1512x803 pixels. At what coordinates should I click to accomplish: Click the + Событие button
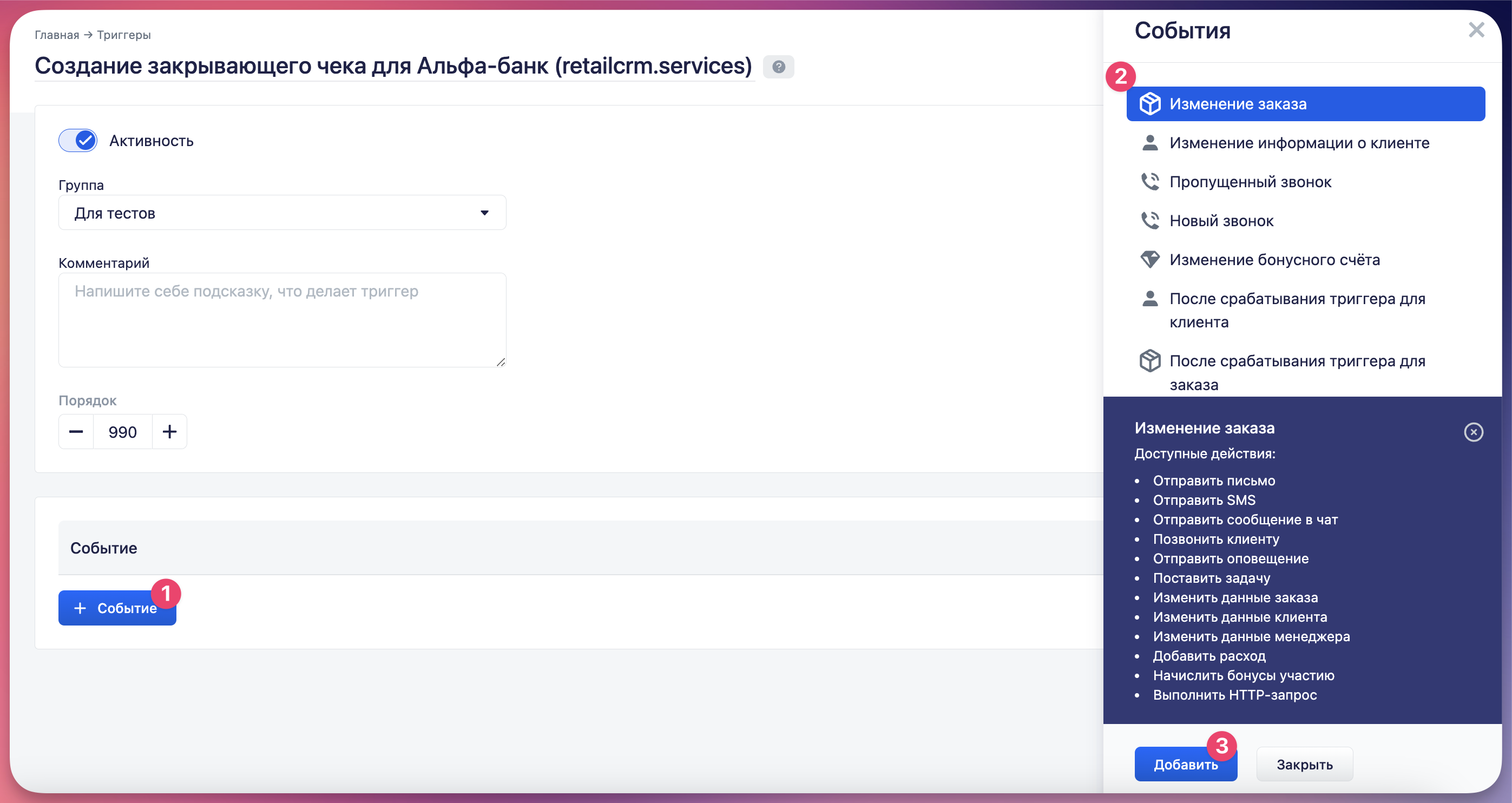[x=117, y=608]
